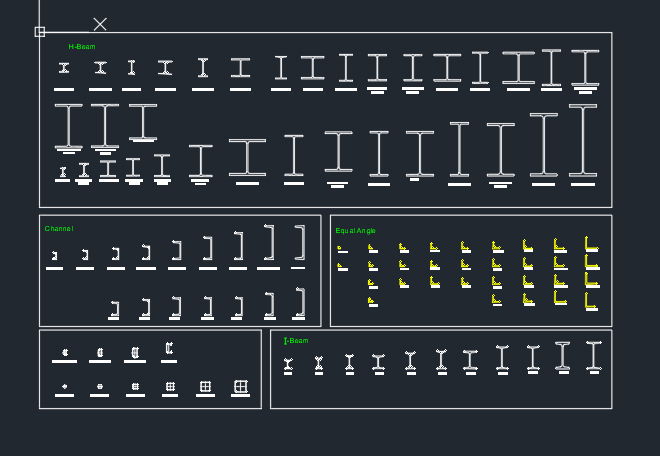Select the top-left smallest equal angle profile
Image resolution: width=660 pixels, height=456 pixels.
340,248
